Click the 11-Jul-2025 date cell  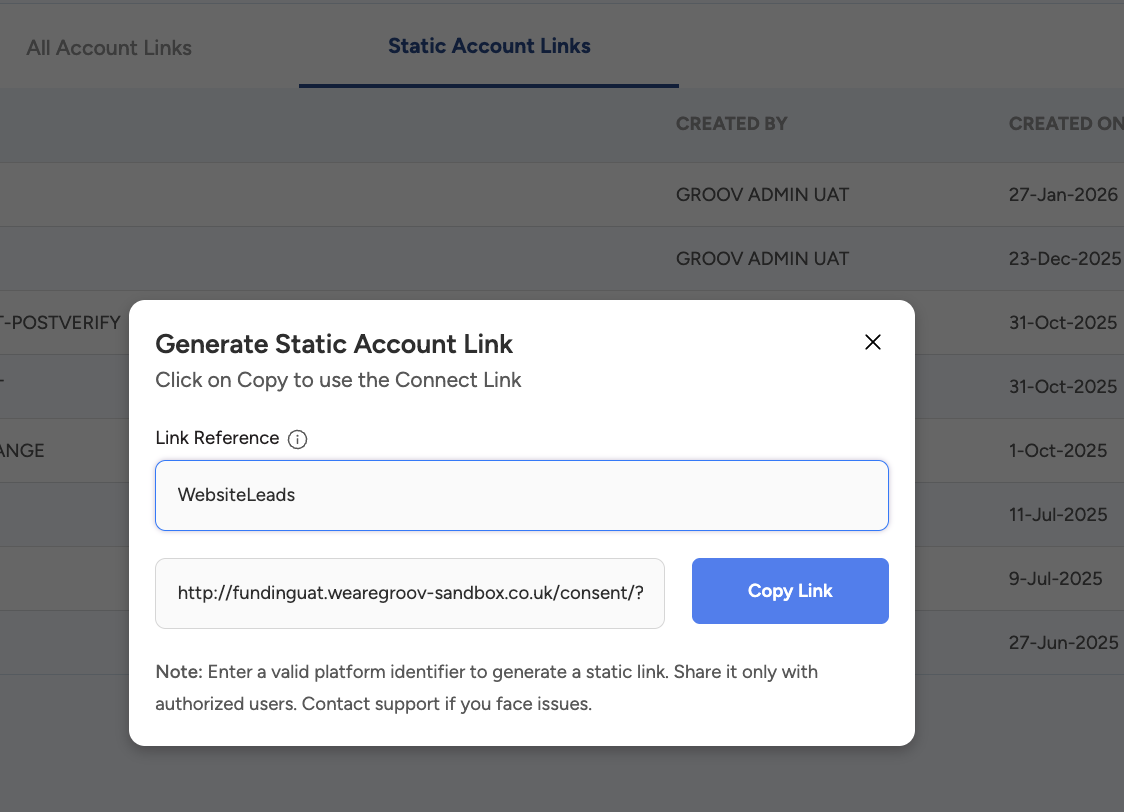point(1058,514)
